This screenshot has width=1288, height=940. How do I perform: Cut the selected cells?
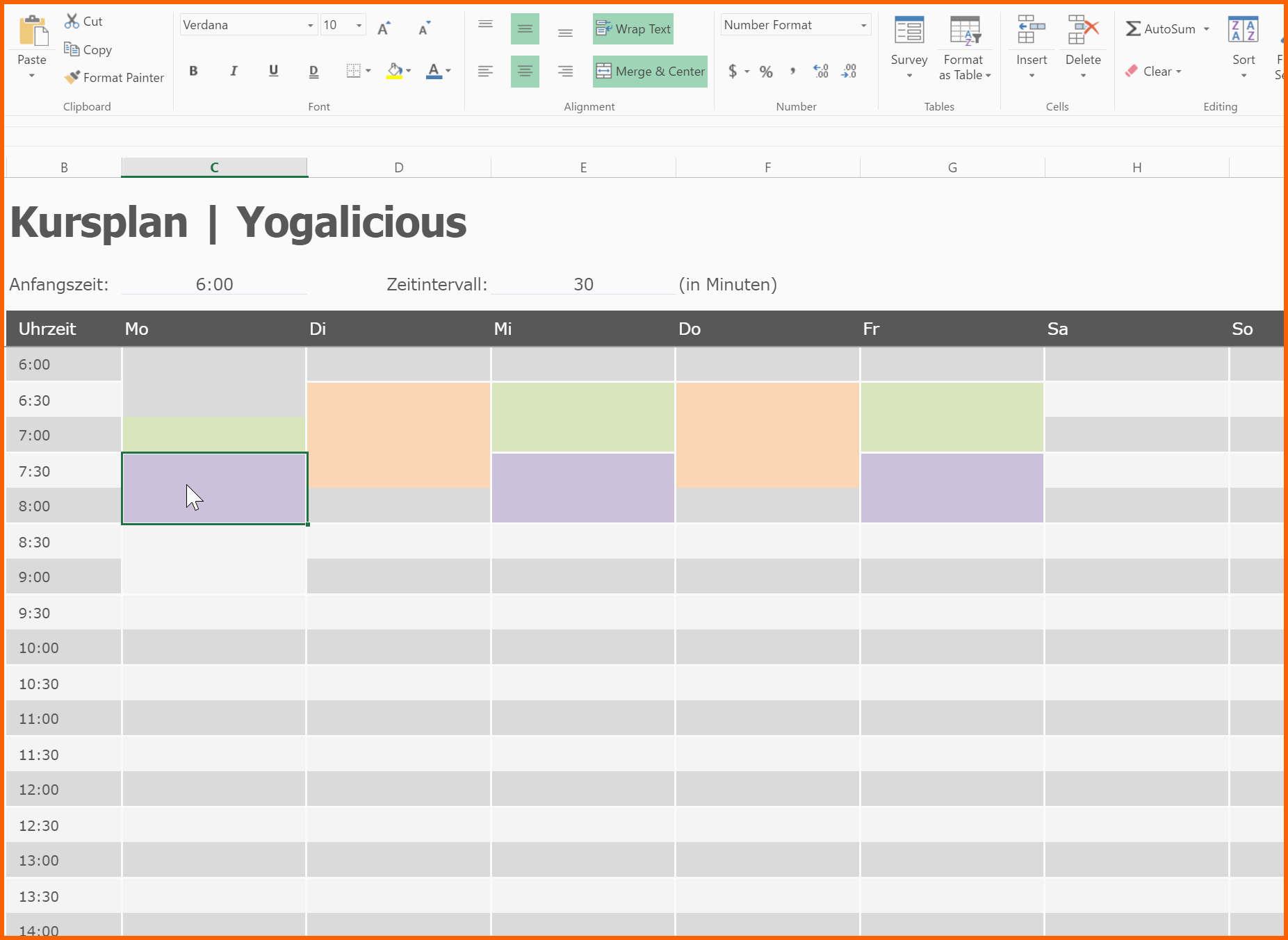pyautogui.click(x=83, y=22)
